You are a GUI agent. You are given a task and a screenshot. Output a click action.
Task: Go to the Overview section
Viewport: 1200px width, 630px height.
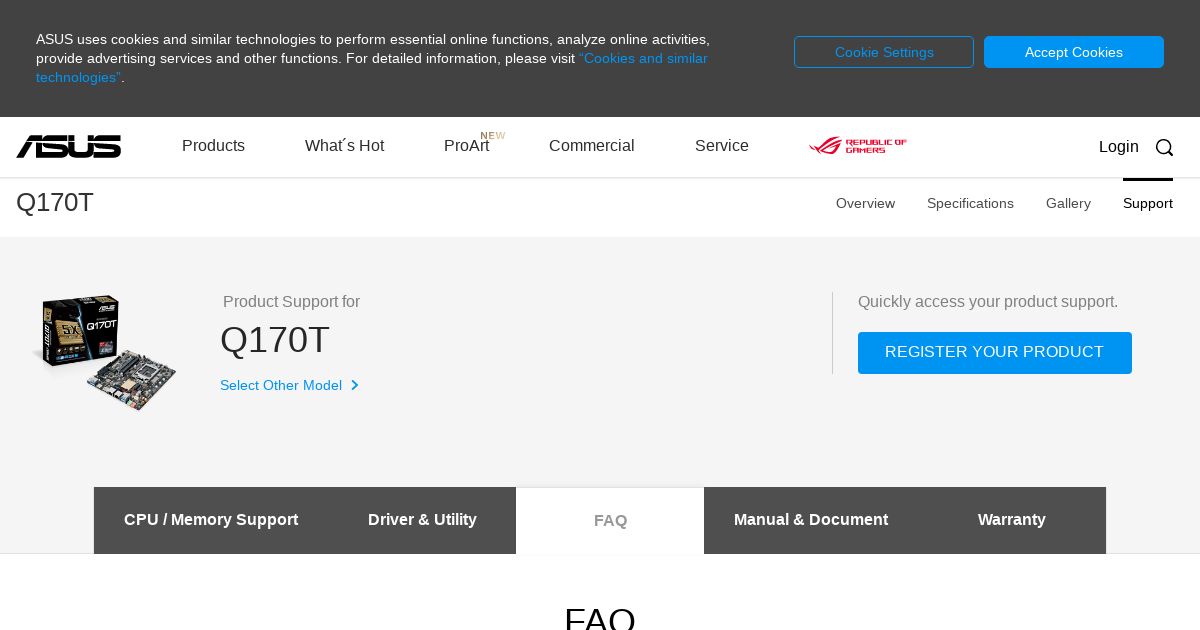tap(865, 203)
